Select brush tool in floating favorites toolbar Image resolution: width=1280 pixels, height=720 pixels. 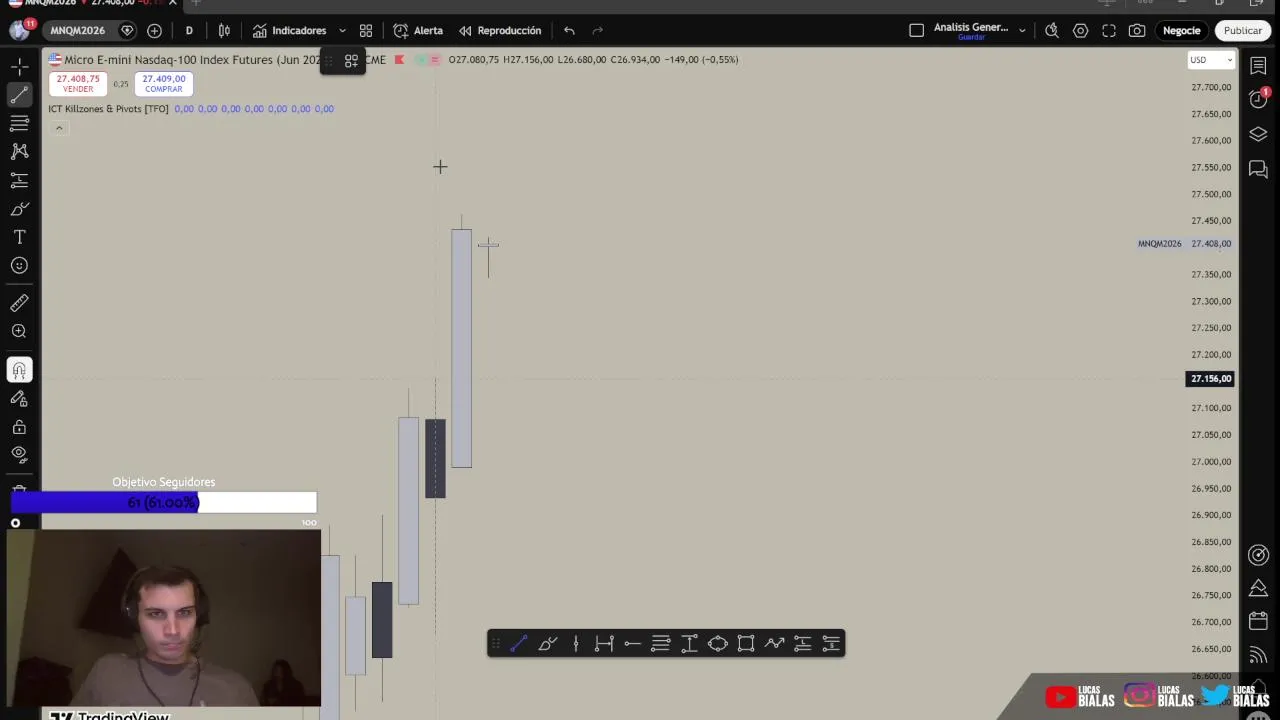pyautogui.click(x=547, y=644)
